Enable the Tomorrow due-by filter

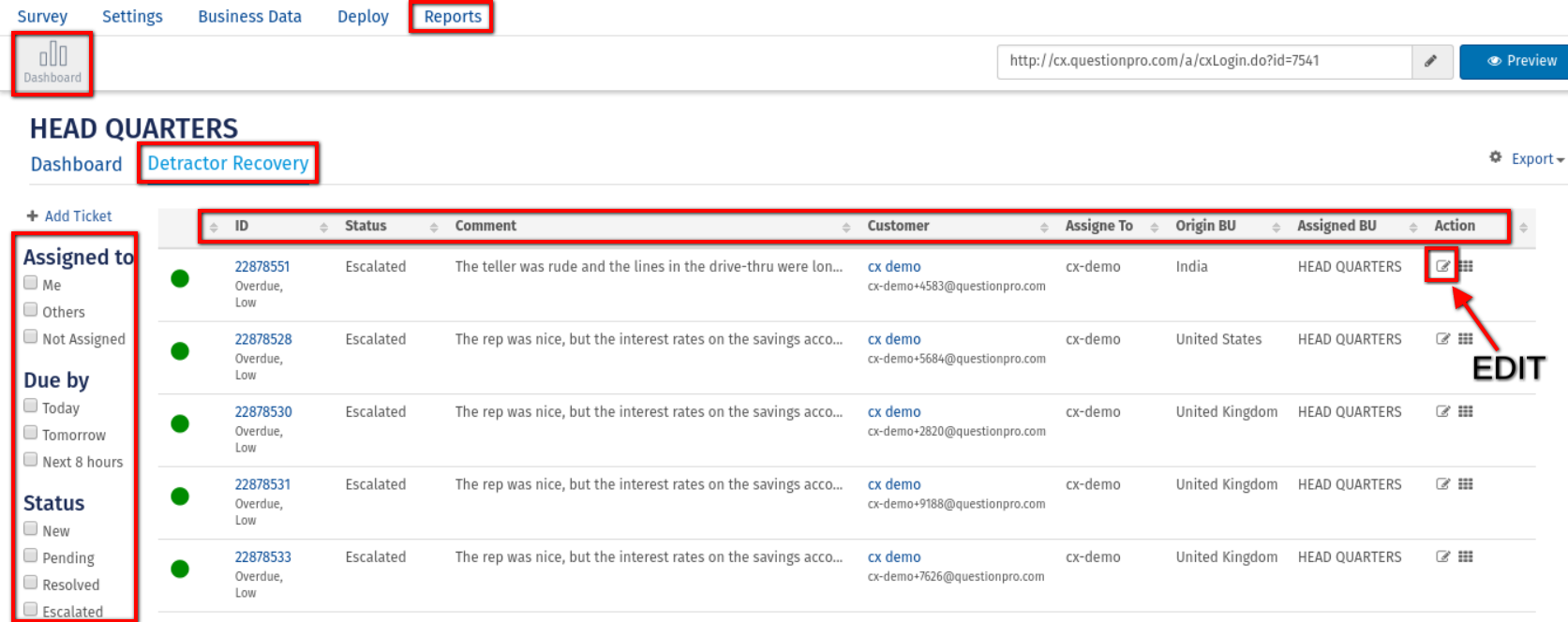(x=31, y=433)
